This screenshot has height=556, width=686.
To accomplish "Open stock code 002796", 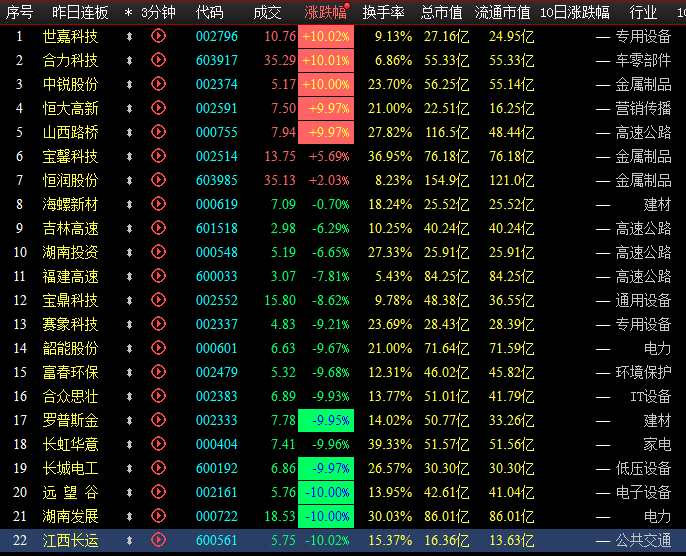I will 217,36.
